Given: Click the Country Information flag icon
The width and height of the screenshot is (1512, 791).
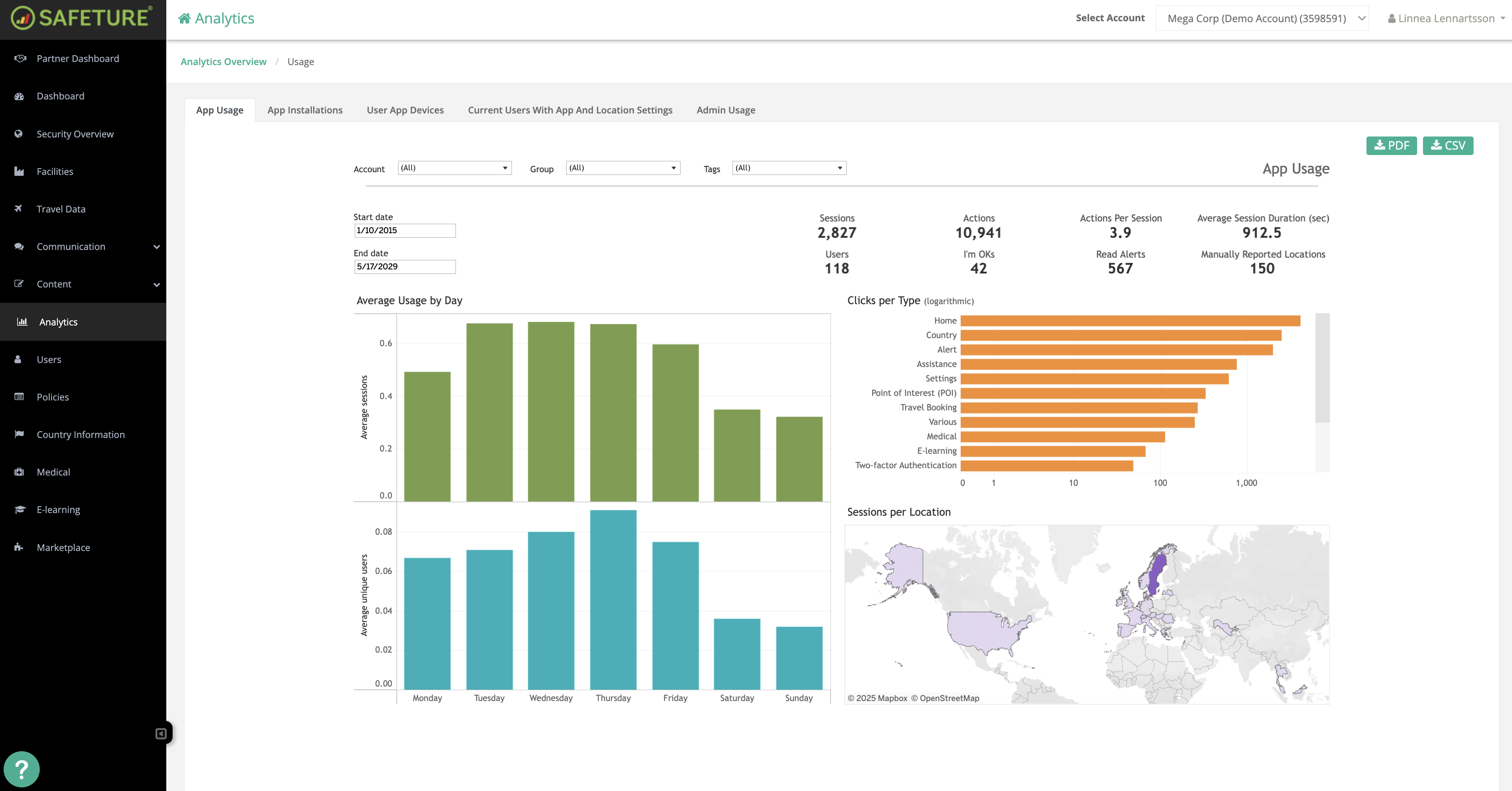Looking at the screenshot, I should (x=19, y=434).
